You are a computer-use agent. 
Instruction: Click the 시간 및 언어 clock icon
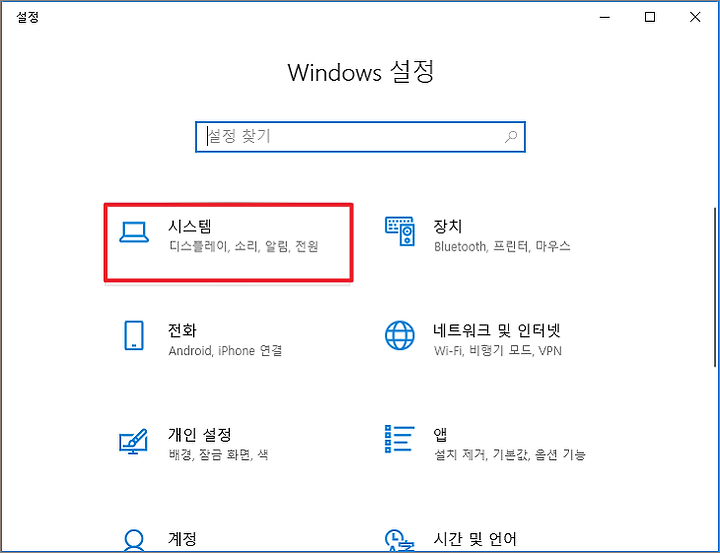click(x=399, y=541)
